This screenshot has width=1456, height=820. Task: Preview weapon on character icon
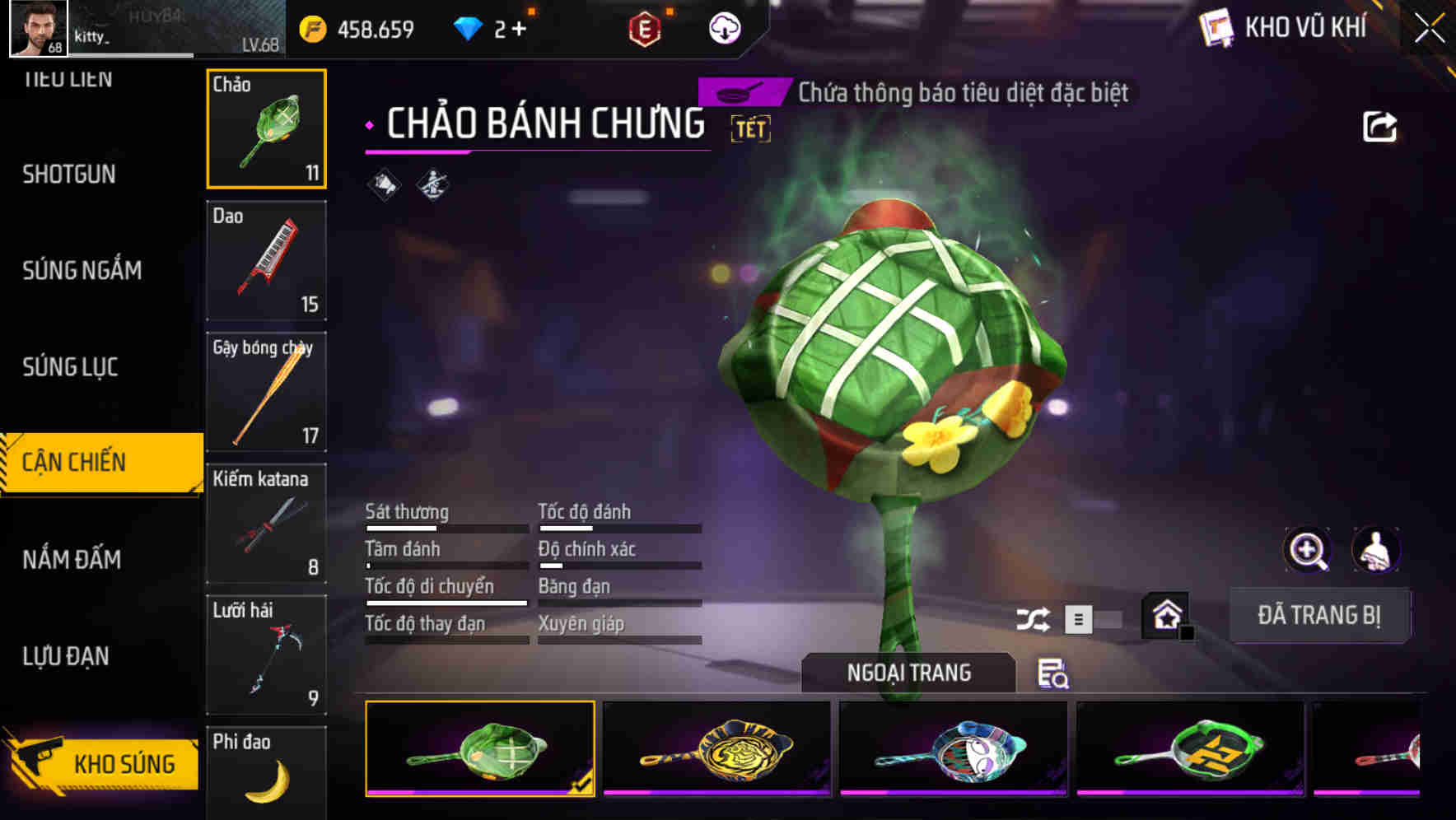(x=1375, y=549)
